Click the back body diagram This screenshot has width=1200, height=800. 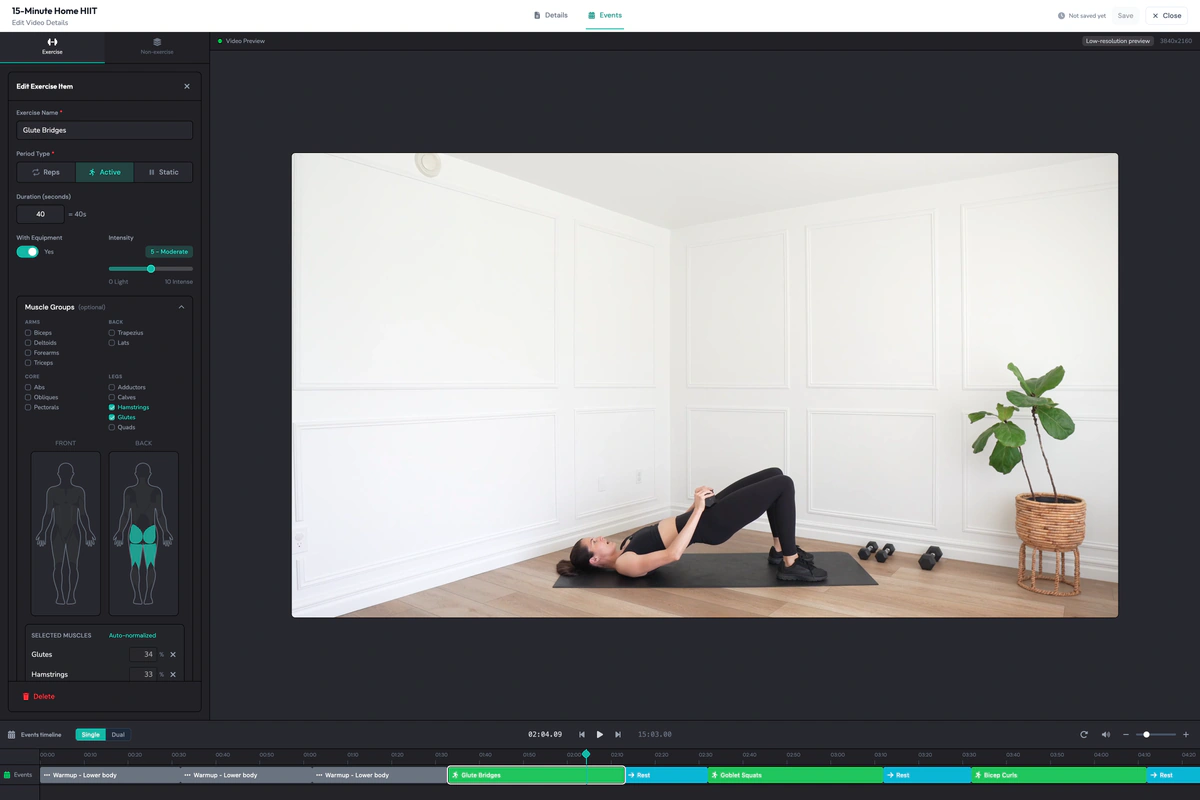pos(144,533)
